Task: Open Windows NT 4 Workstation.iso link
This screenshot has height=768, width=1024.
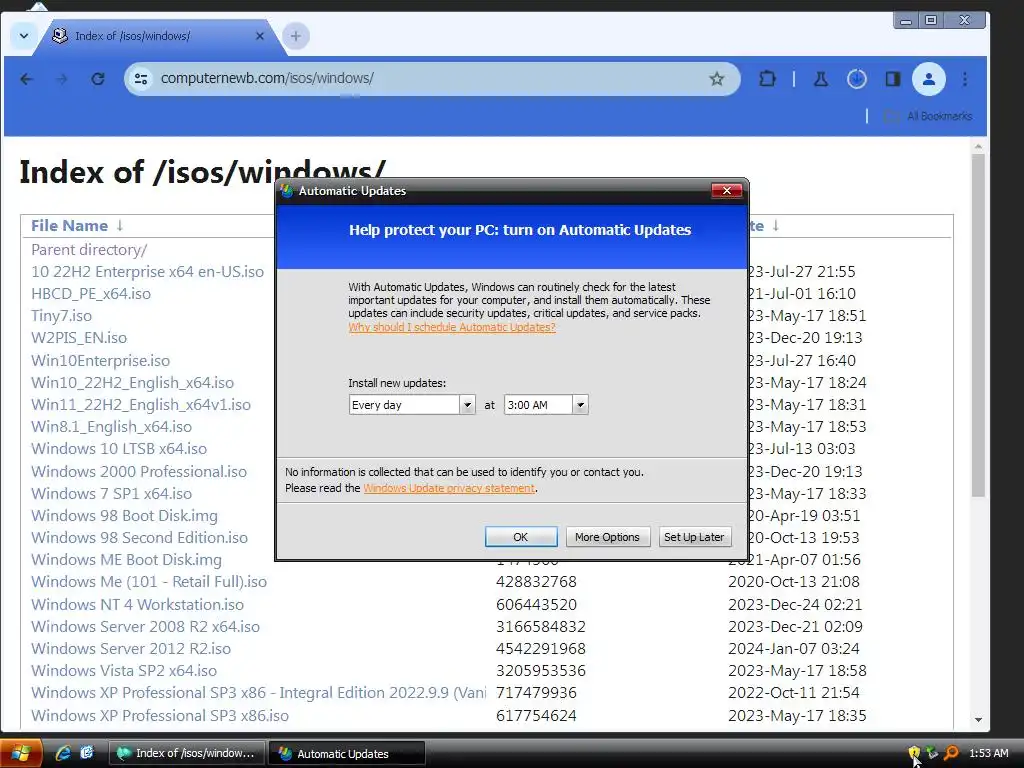Action: pyautogui.click(x=137, y=605)
